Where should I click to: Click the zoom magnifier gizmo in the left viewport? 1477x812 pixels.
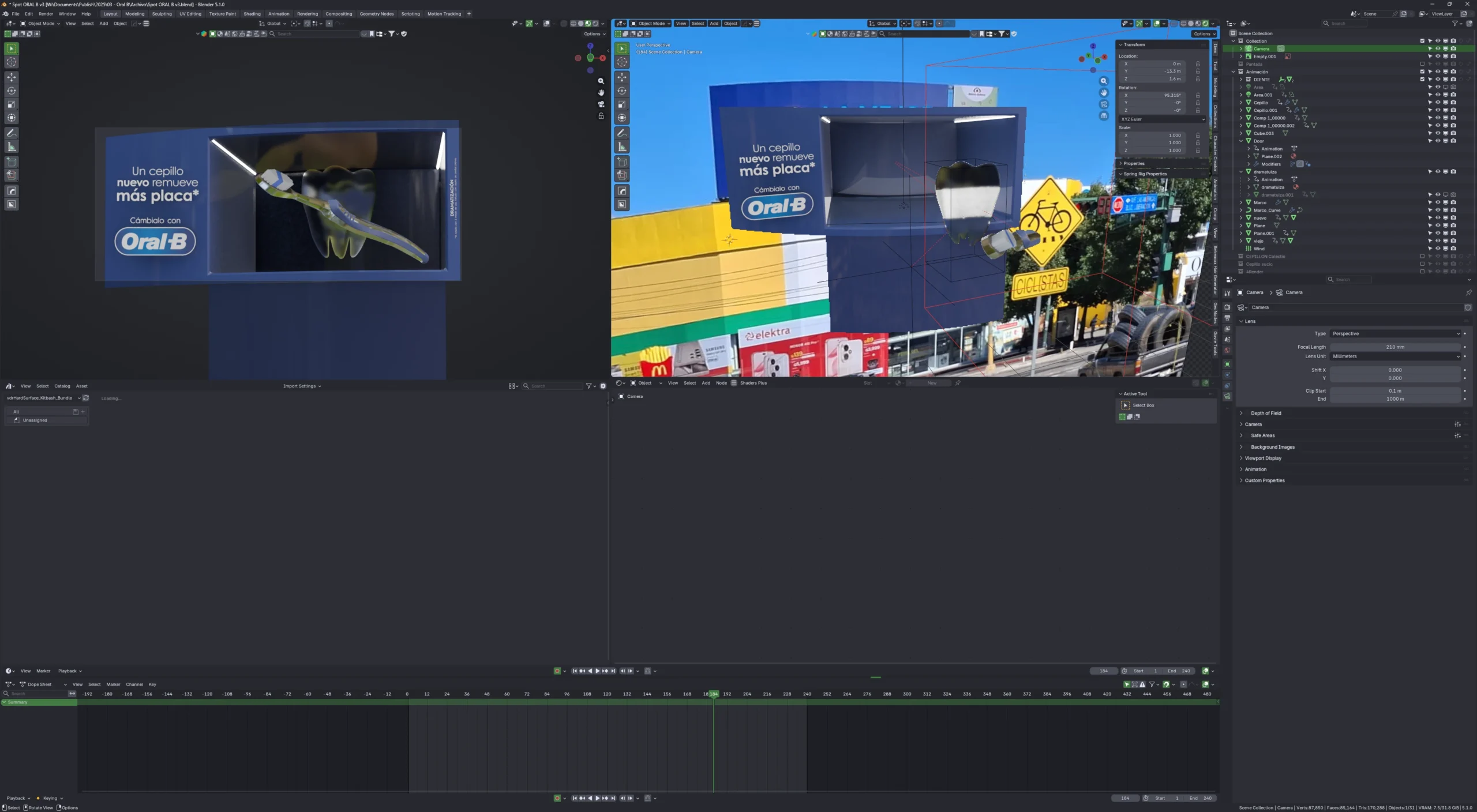pos(601,81)
